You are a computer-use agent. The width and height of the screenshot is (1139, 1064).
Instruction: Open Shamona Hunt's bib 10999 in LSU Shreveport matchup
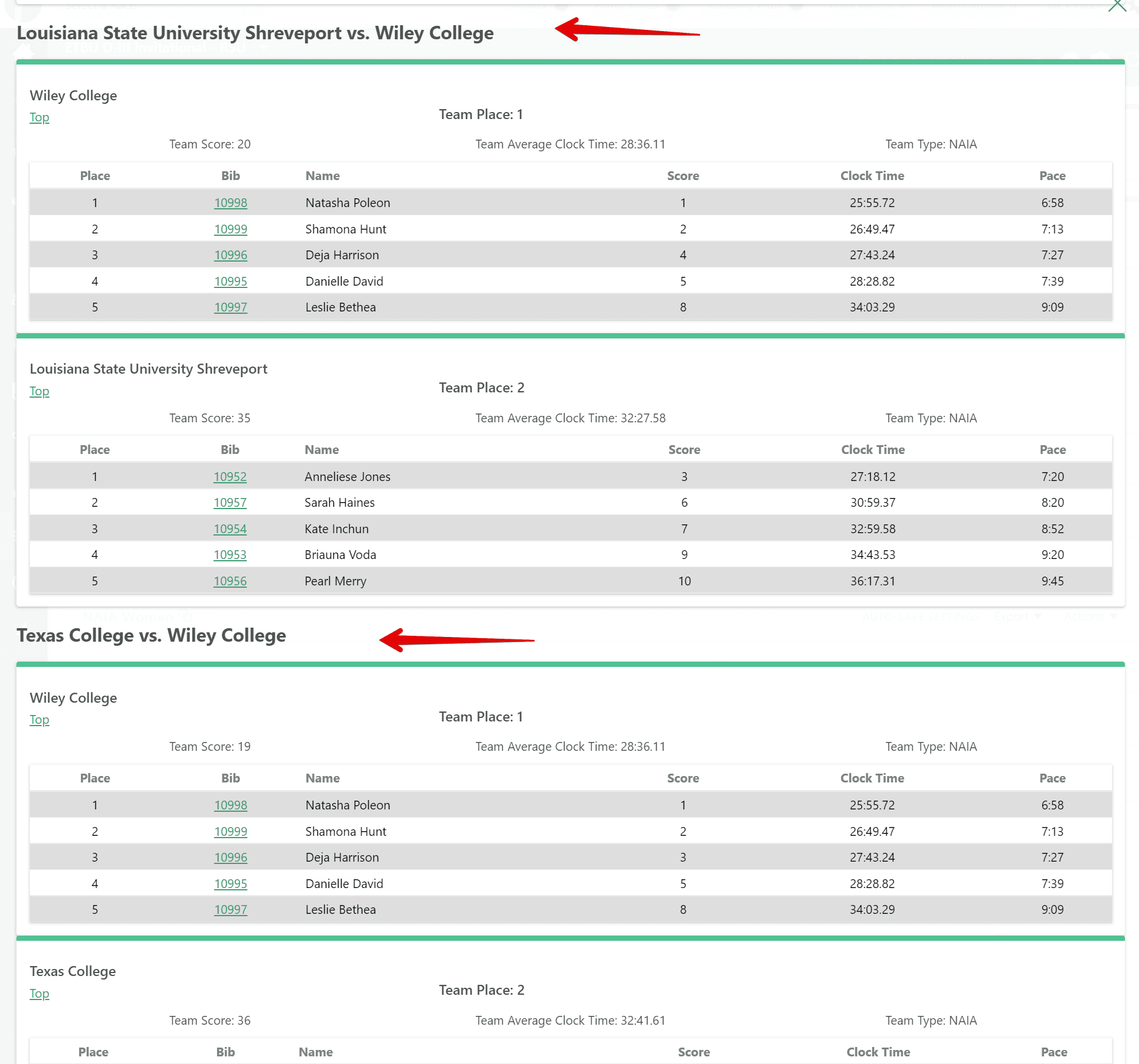coord(231,229)
